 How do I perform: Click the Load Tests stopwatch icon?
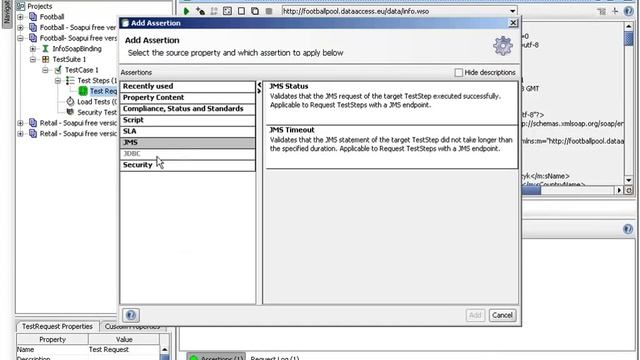pos(71,102)
